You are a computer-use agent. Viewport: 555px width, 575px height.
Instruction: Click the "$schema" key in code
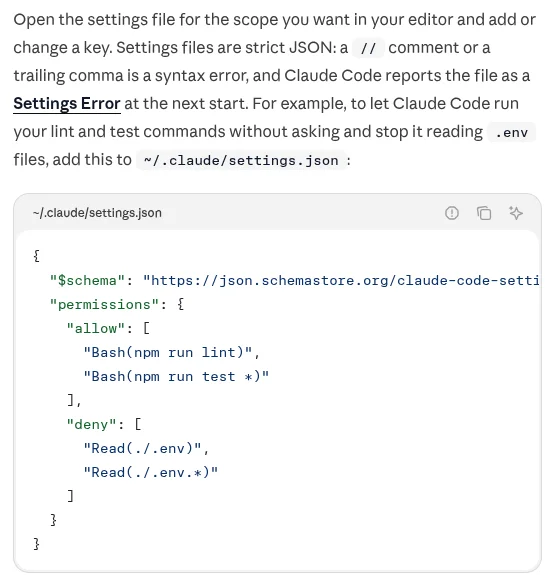point(88,281)
